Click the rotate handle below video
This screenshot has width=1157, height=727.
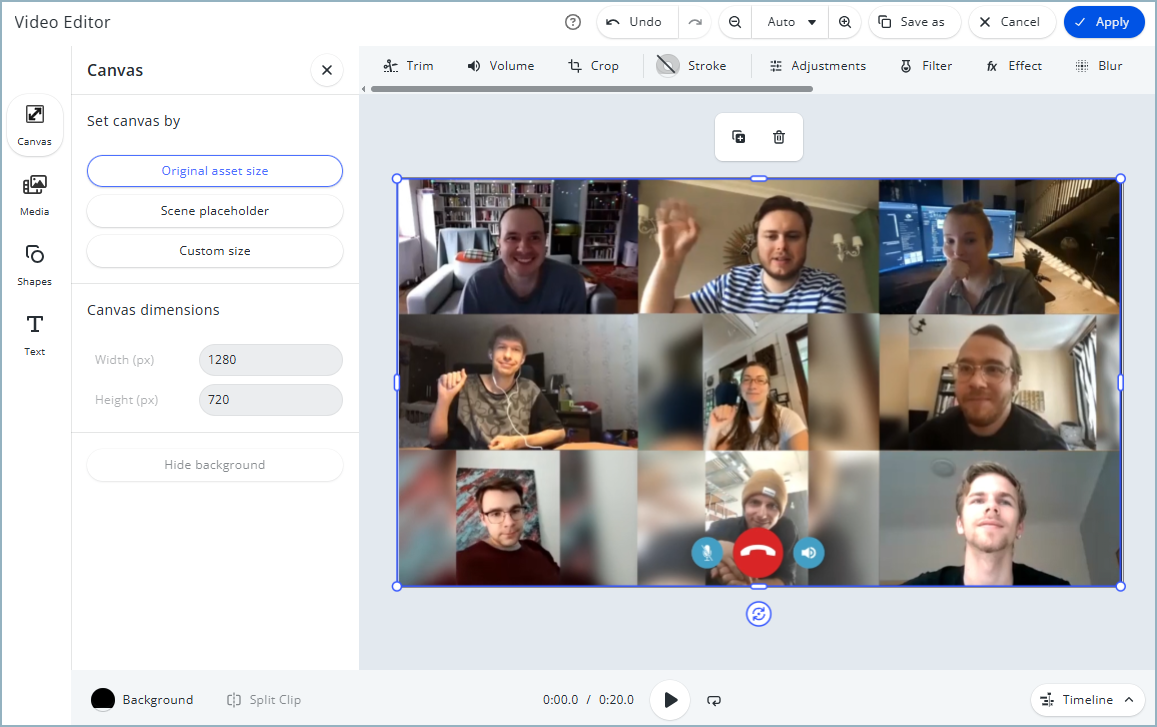(x=759, y=614)
